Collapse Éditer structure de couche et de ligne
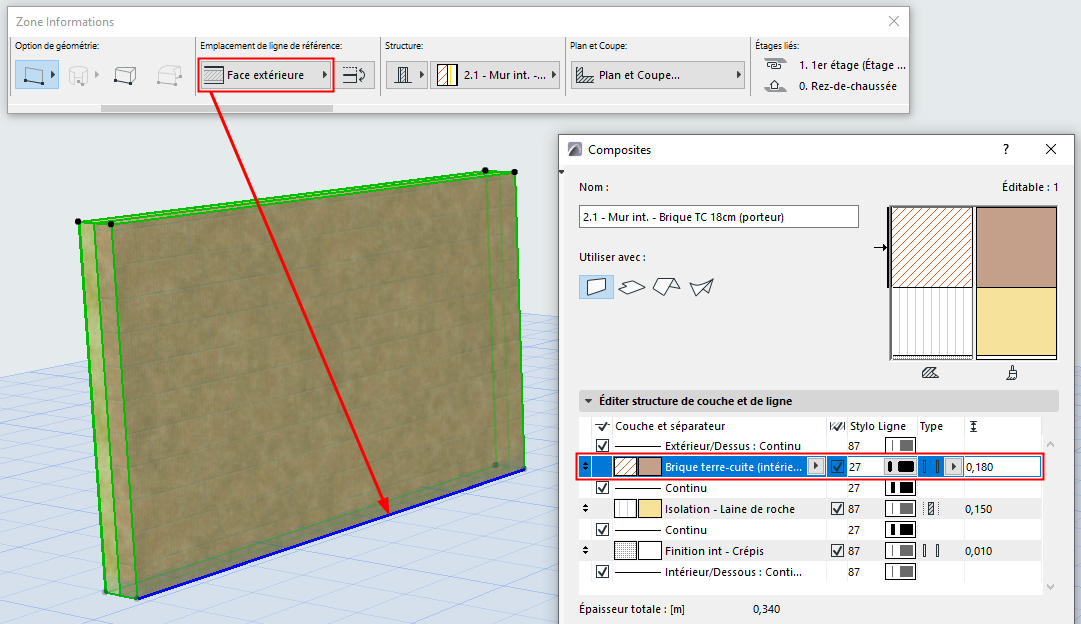This screenshot has height=624, width=1081. (x=589, y=401)
